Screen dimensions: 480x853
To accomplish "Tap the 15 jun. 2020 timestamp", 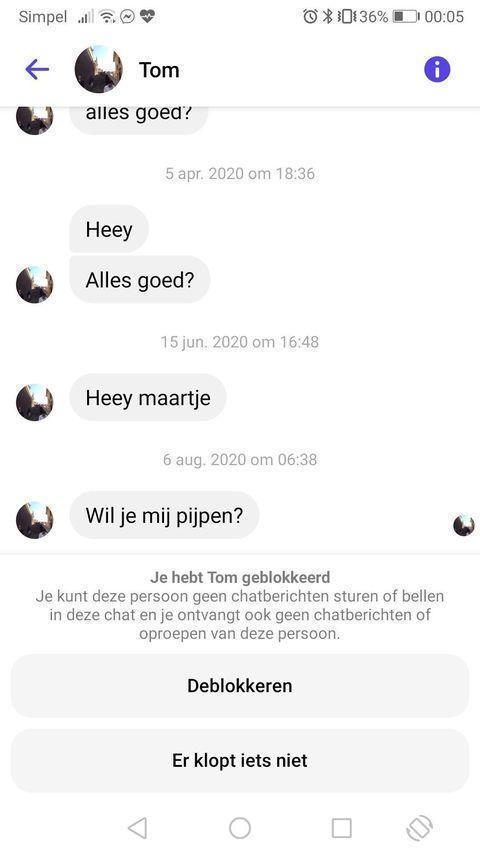I will coord(240,342).
